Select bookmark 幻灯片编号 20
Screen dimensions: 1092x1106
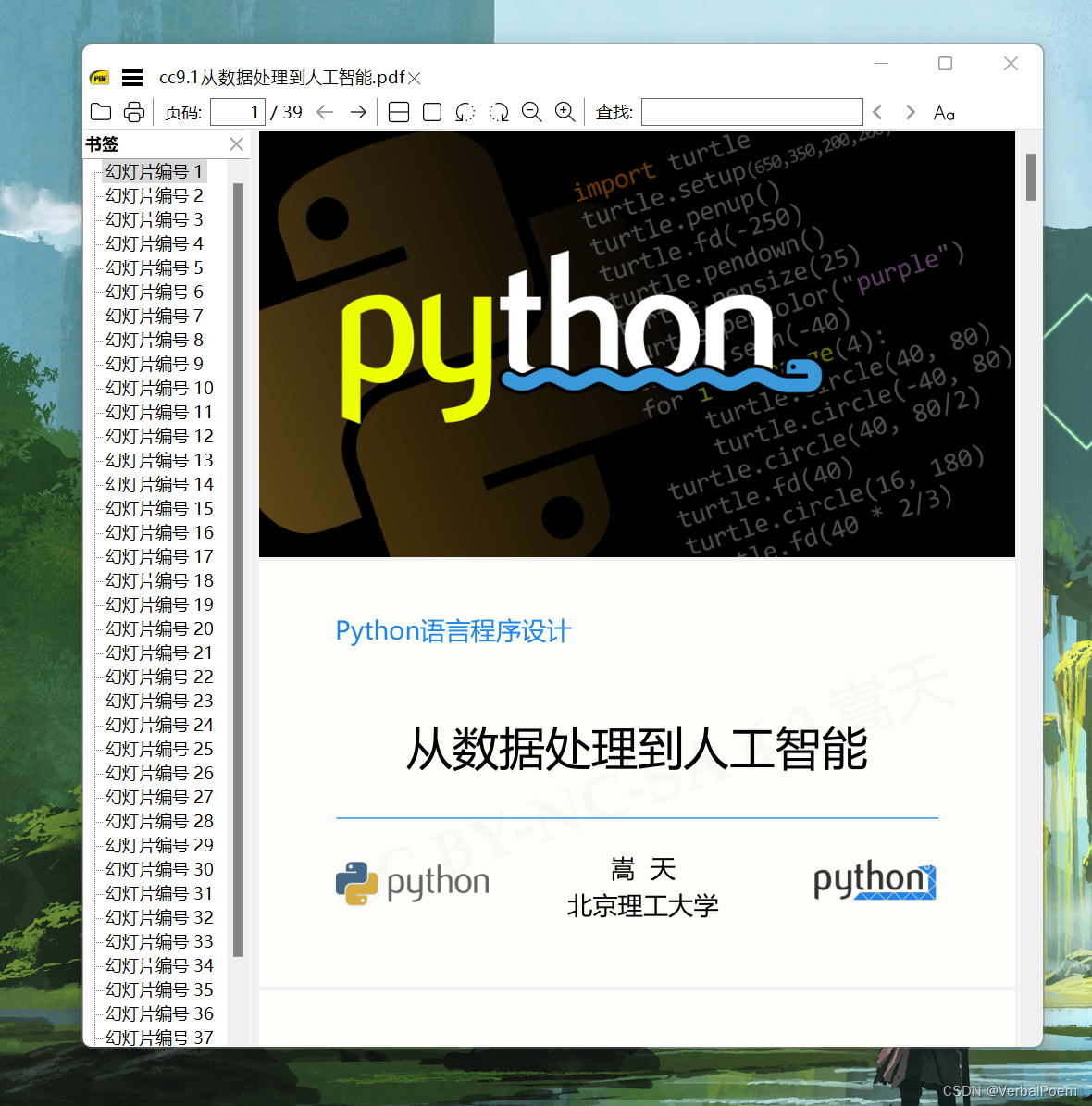[x=159, y=628]
